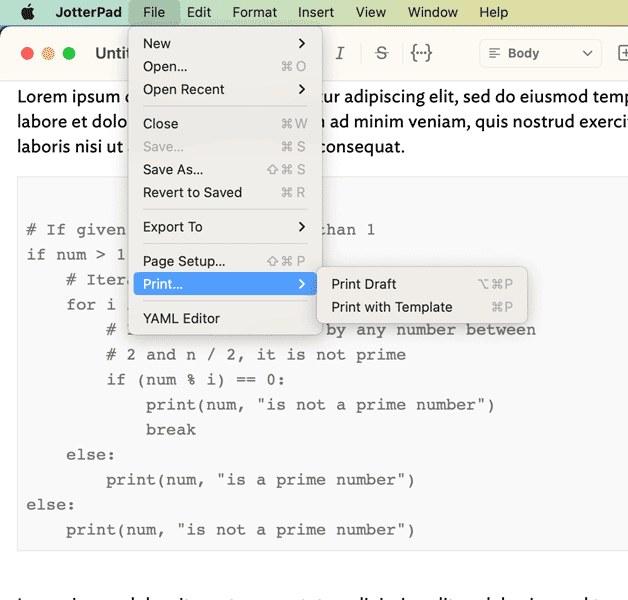Open the Body paragraph style dropdown

[x=540, y=53]
